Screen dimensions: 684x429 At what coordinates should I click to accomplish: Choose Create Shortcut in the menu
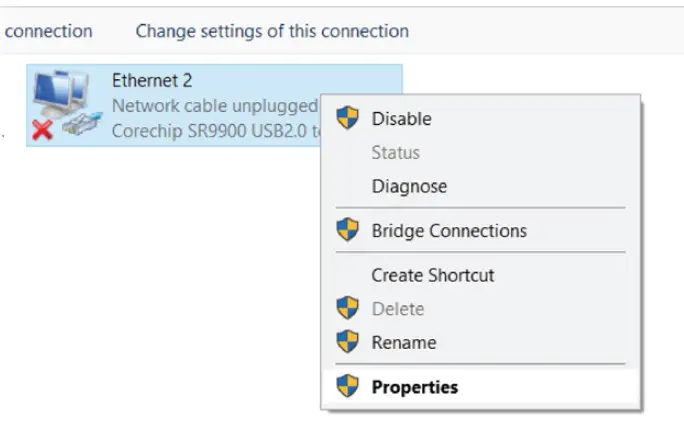pyautogui.click(x=433, y=275)
